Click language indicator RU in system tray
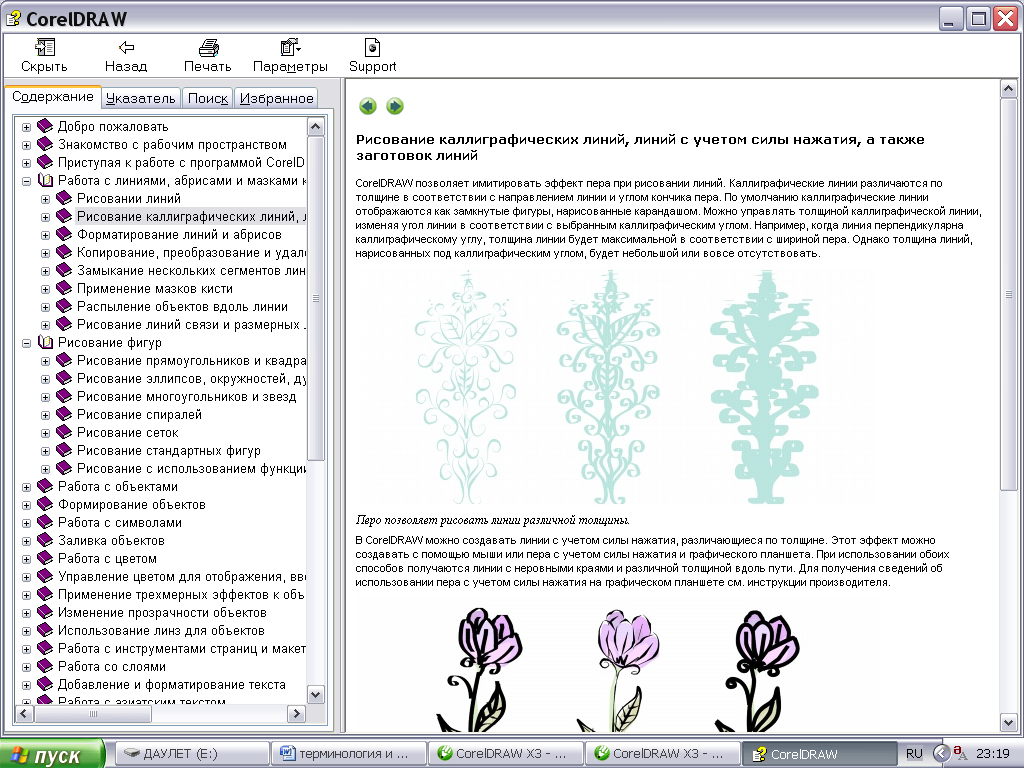Image resolution: width=1024 pixels, height=768 pixels. [x=914, y=754]
